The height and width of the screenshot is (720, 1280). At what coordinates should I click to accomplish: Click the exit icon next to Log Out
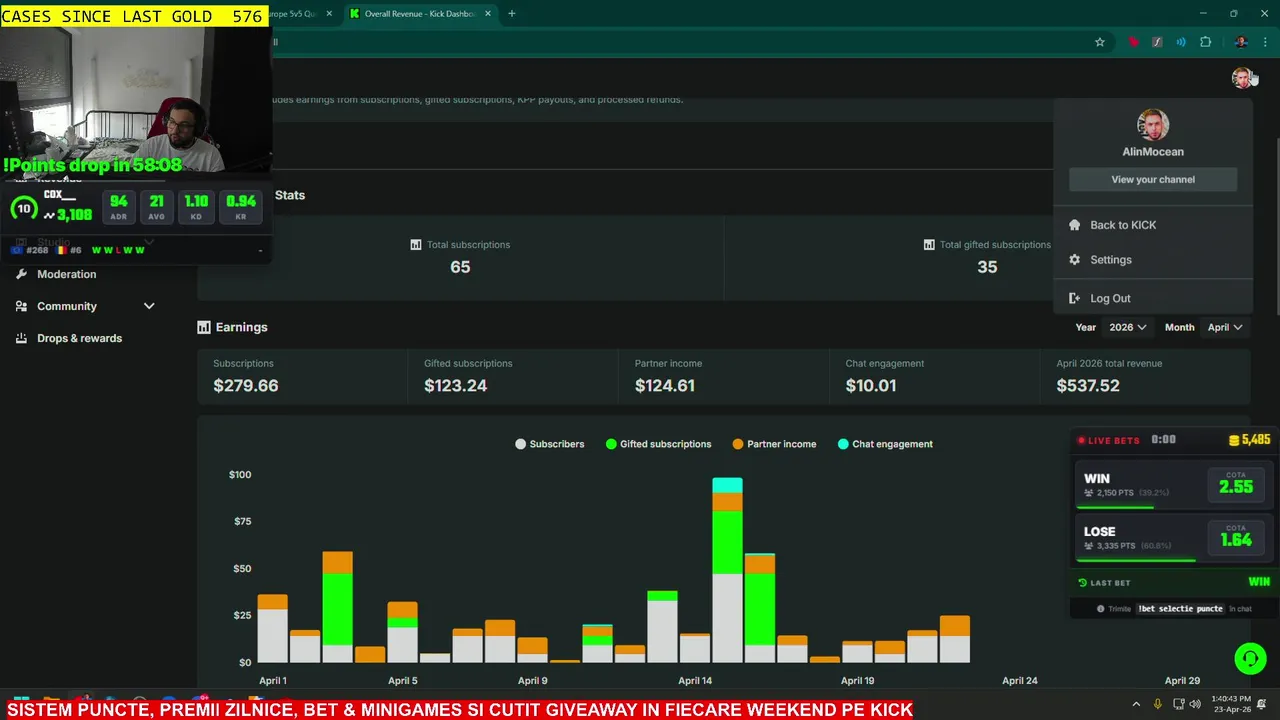coord(1074,298)
